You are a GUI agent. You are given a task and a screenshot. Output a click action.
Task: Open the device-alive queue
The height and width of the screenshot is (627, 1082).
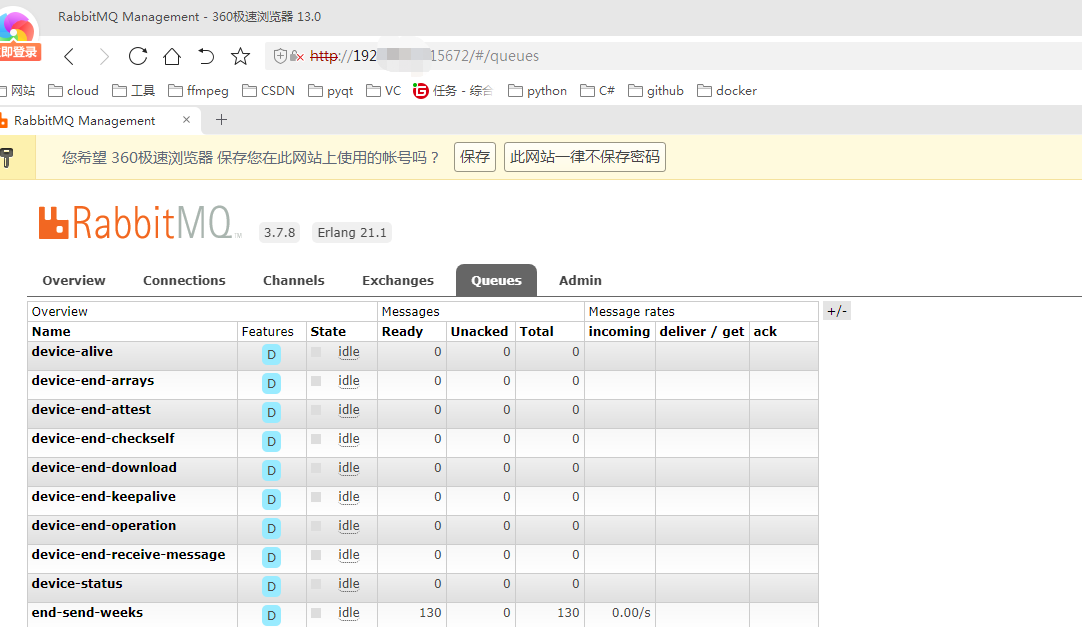coord(72,352)
